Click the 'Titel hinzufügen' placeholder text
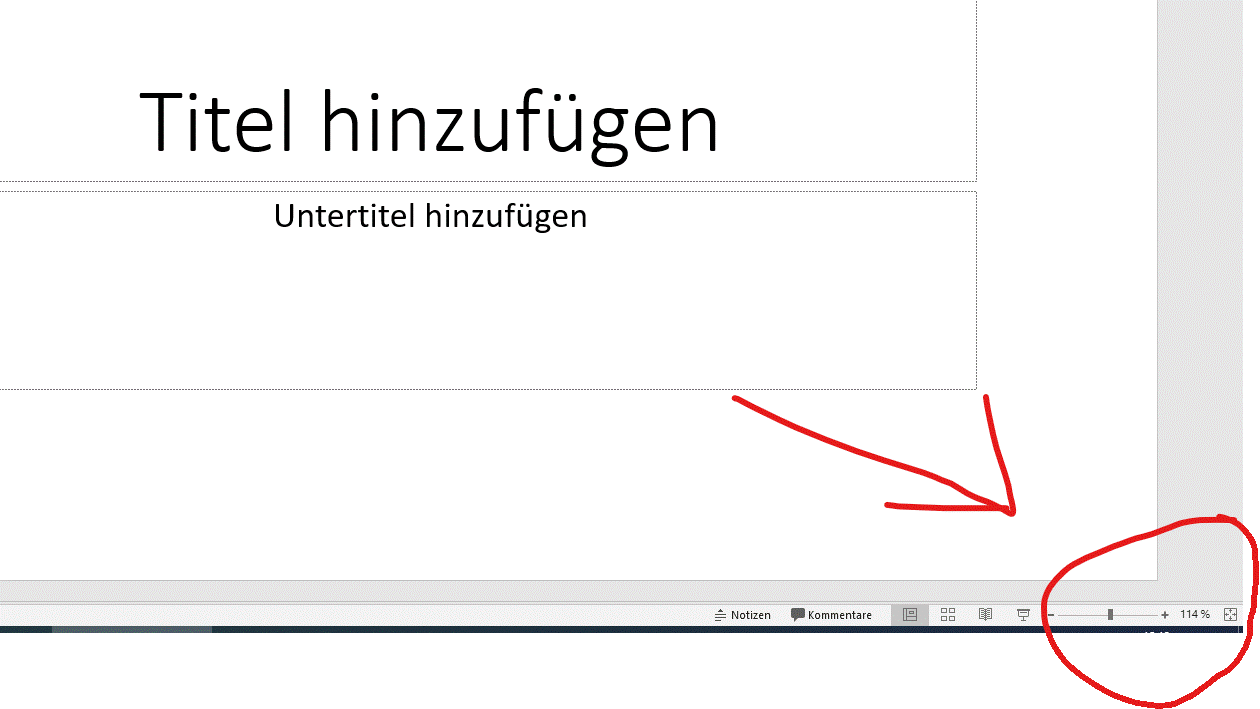 point(429,122)
